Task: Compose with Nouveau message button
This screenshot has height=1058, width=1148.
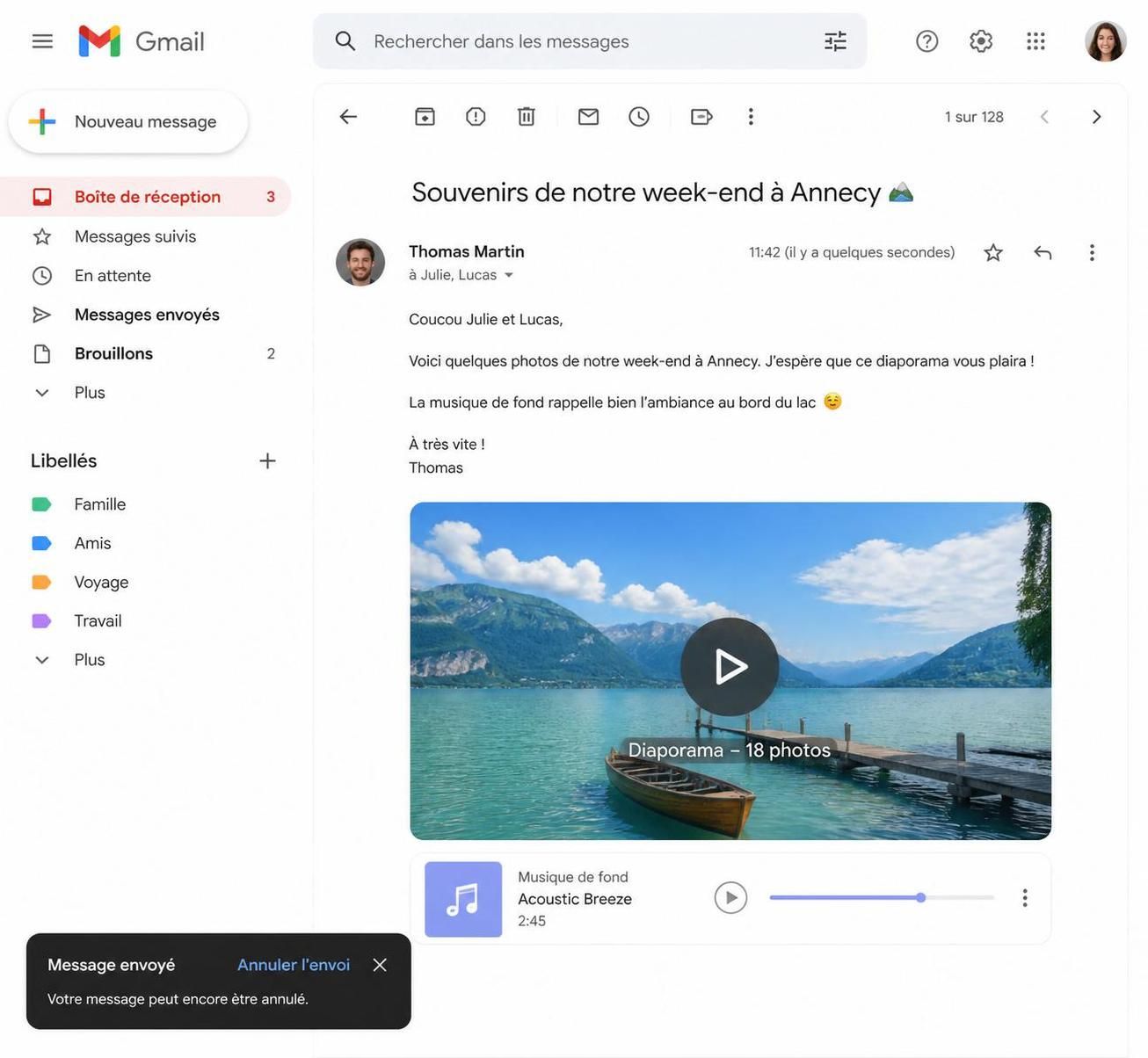Action: [128, 121]
